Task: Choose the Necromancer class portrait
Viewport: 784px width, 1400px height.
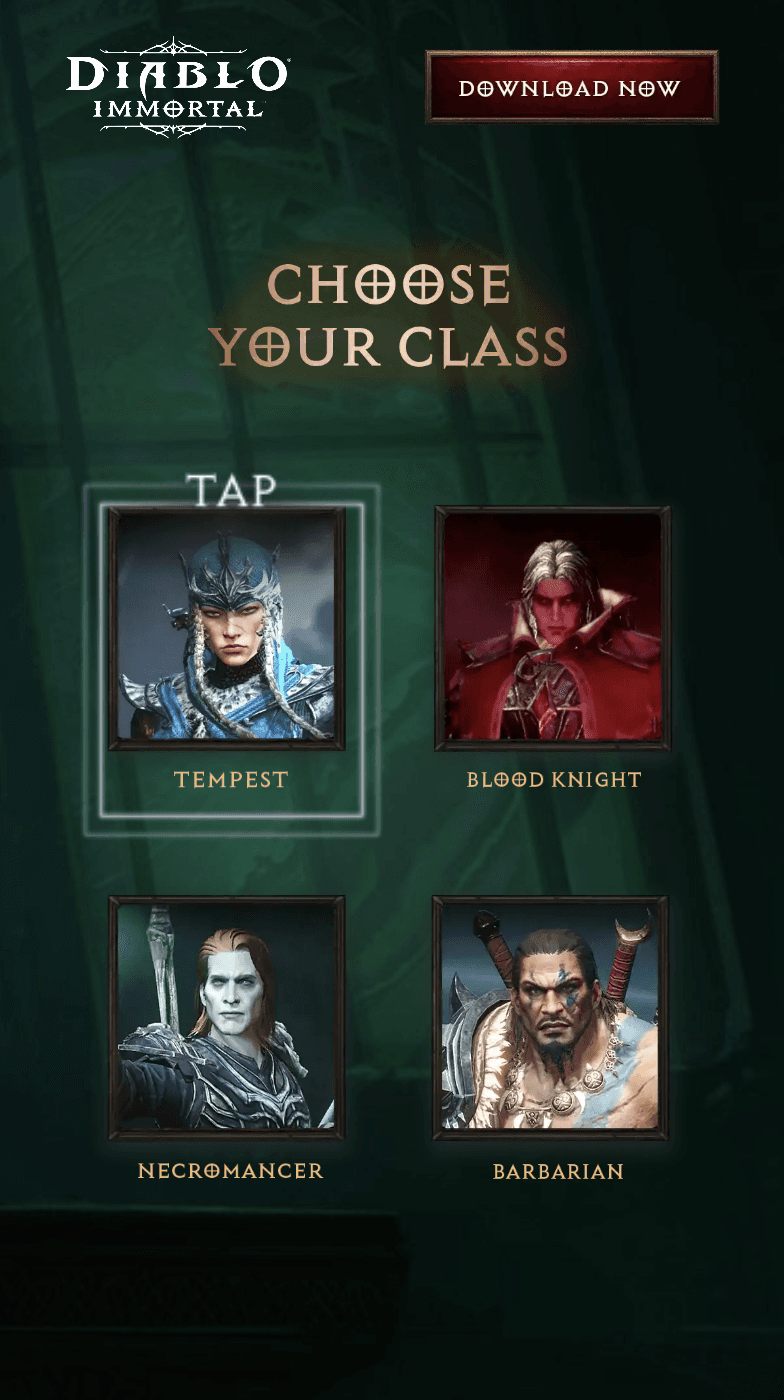Action: [x=227, y=1017]
